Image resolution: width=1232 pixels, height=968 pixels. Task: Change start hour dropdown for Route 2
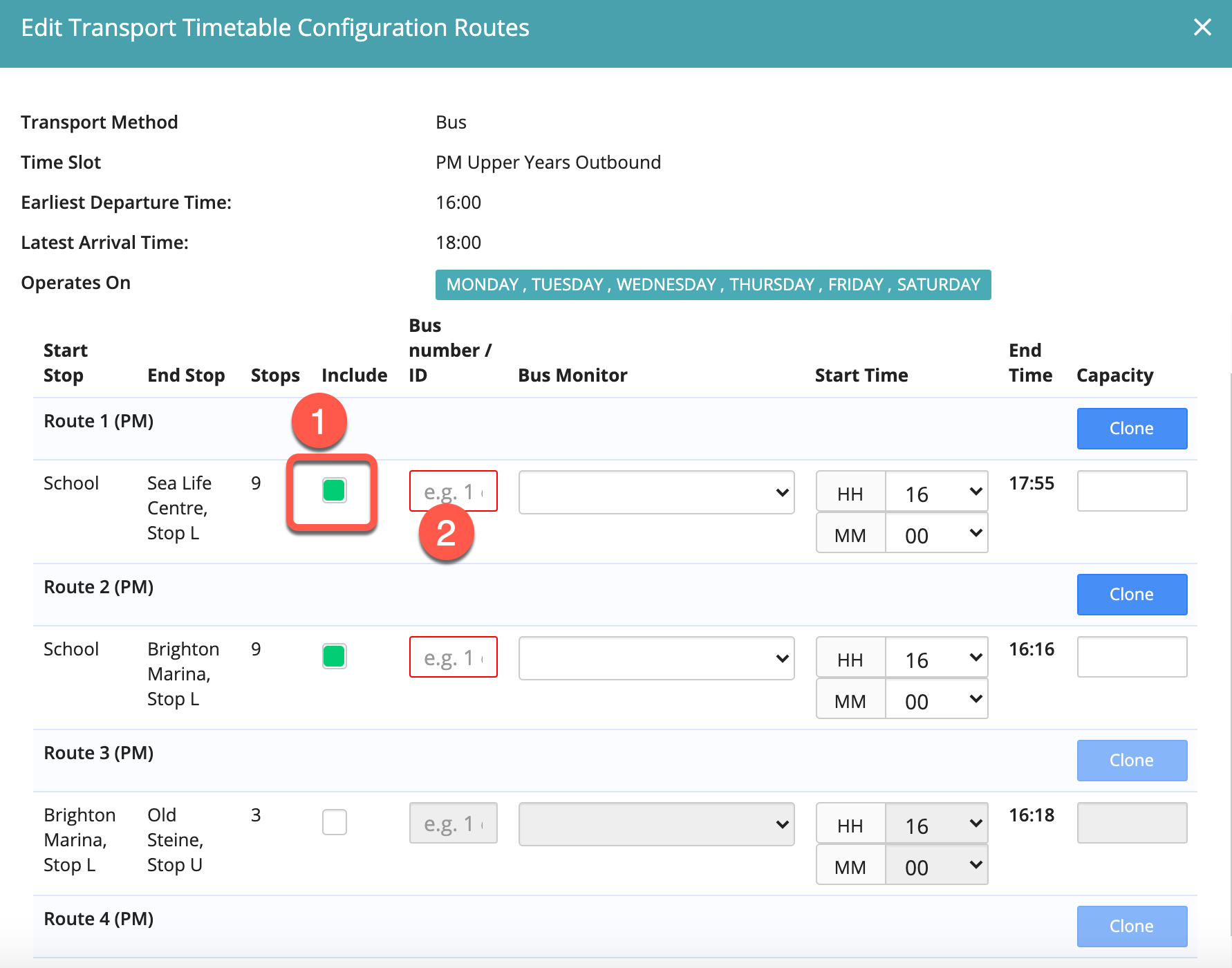[936, 658]
